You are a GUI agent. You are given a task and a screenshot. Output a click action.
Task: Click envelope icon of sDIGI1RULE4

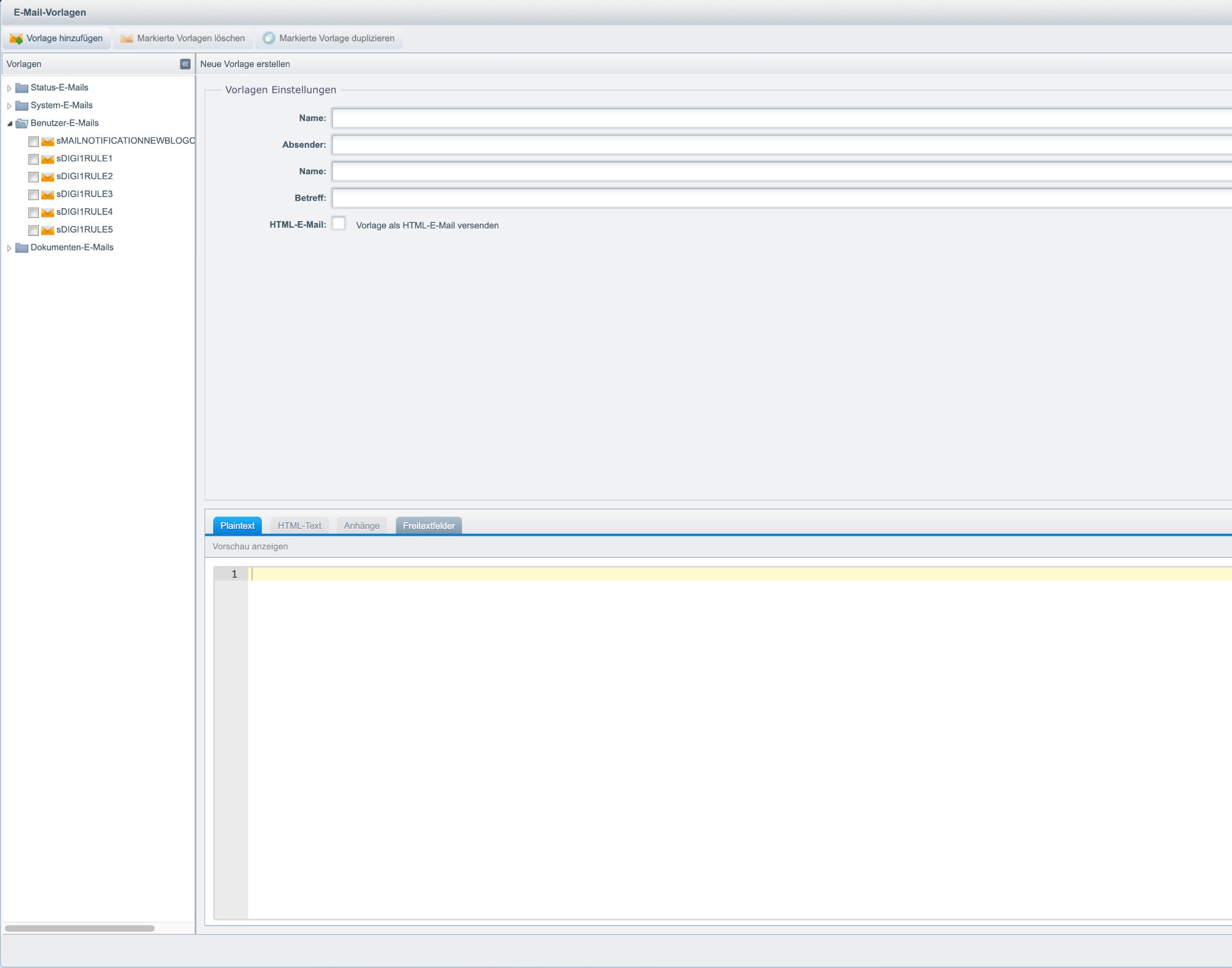click(47, 212)
